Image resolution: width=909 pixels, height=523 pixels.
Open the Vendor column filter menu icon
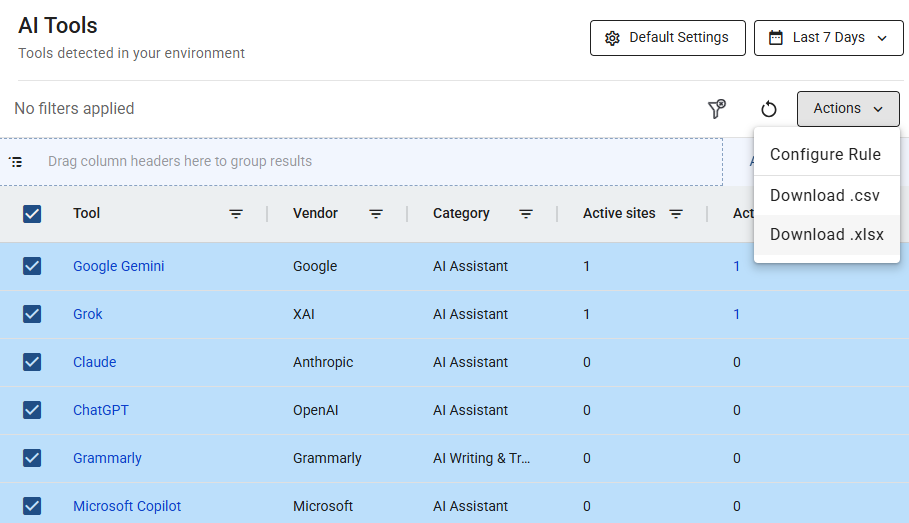[376, 214]
